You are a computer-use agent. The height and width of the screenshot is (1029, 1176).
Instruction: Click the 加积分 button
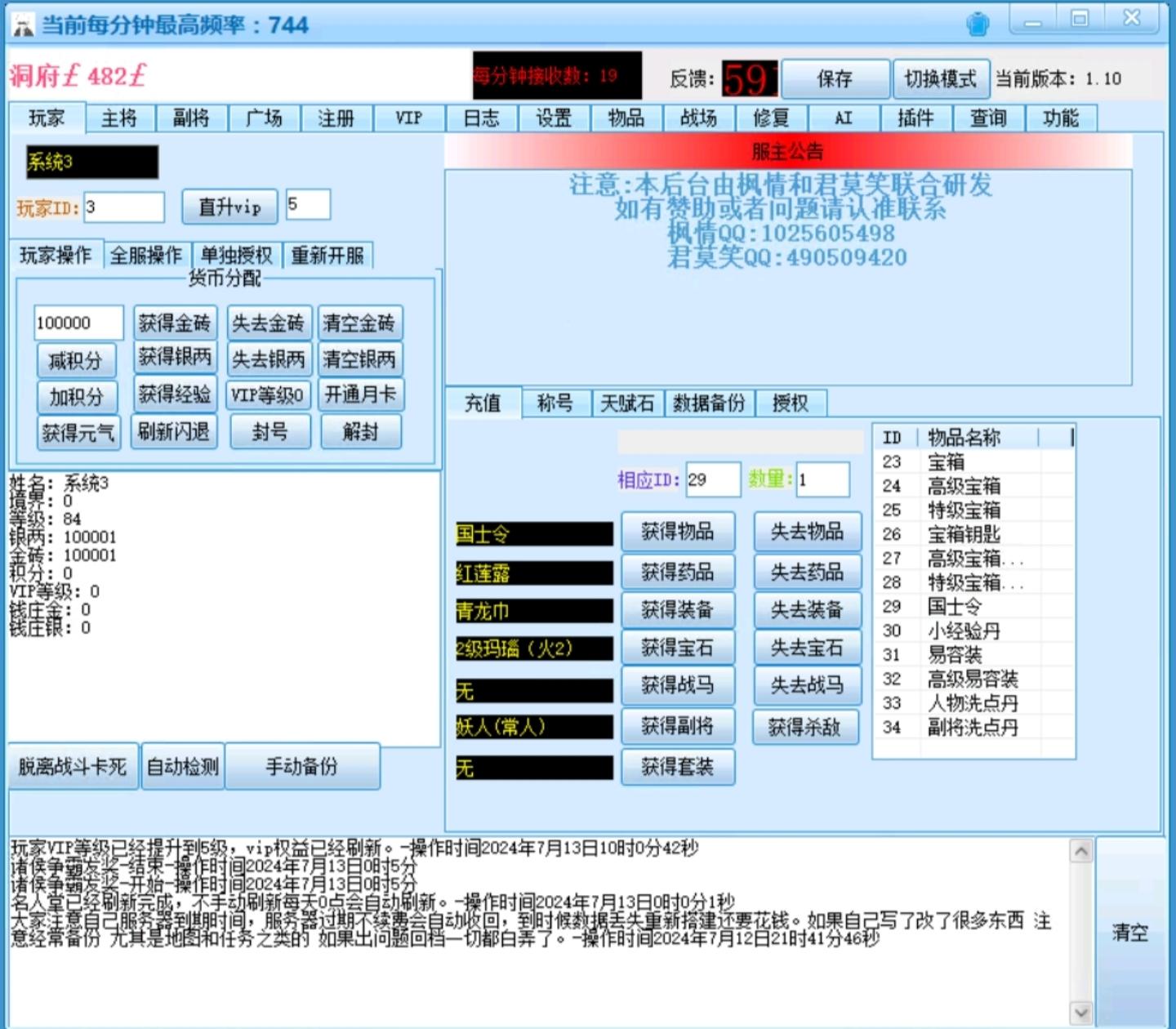(76, 397)
